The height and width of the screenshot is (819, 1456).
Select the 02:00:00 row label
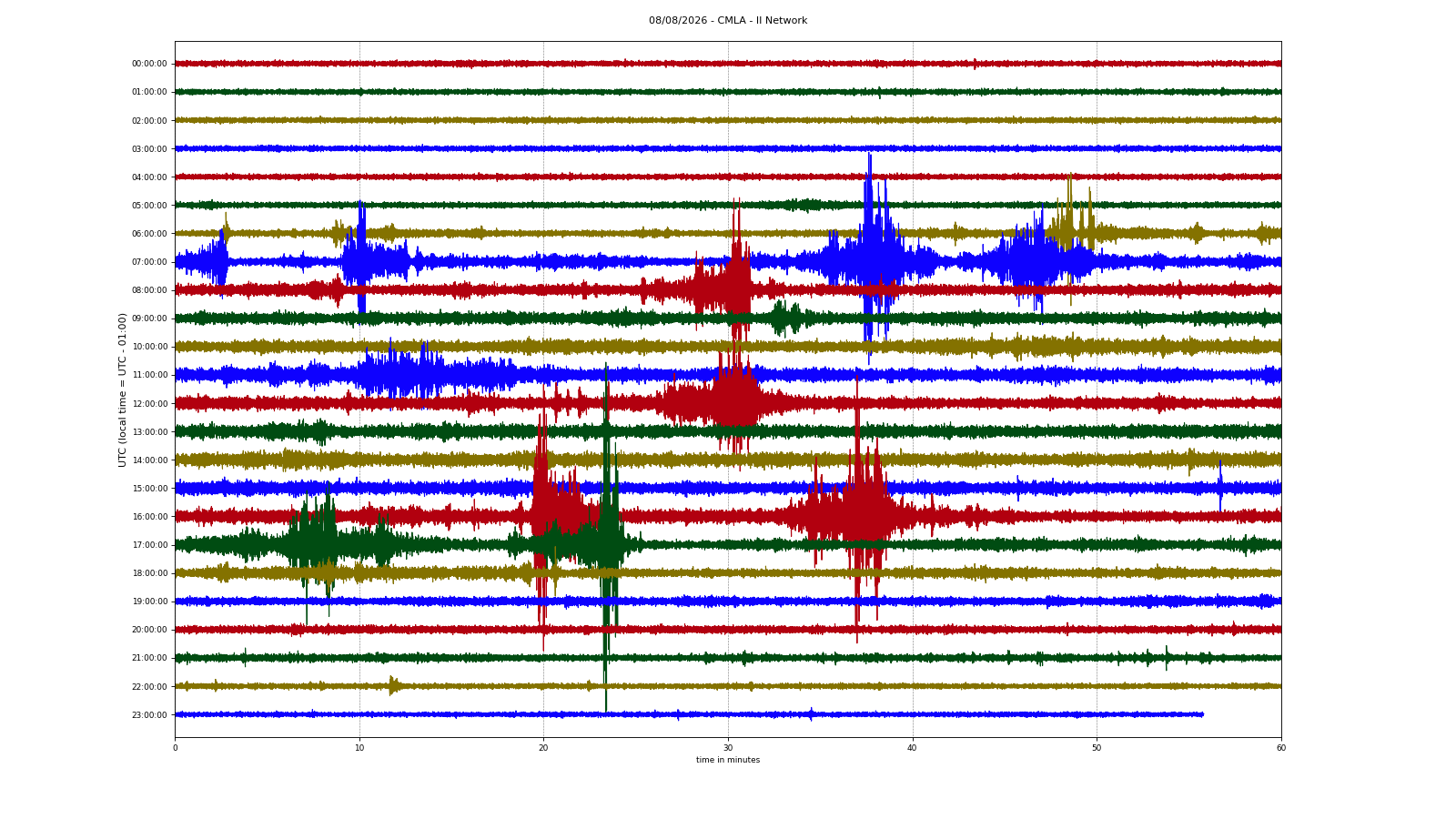(x=149, y=120)
